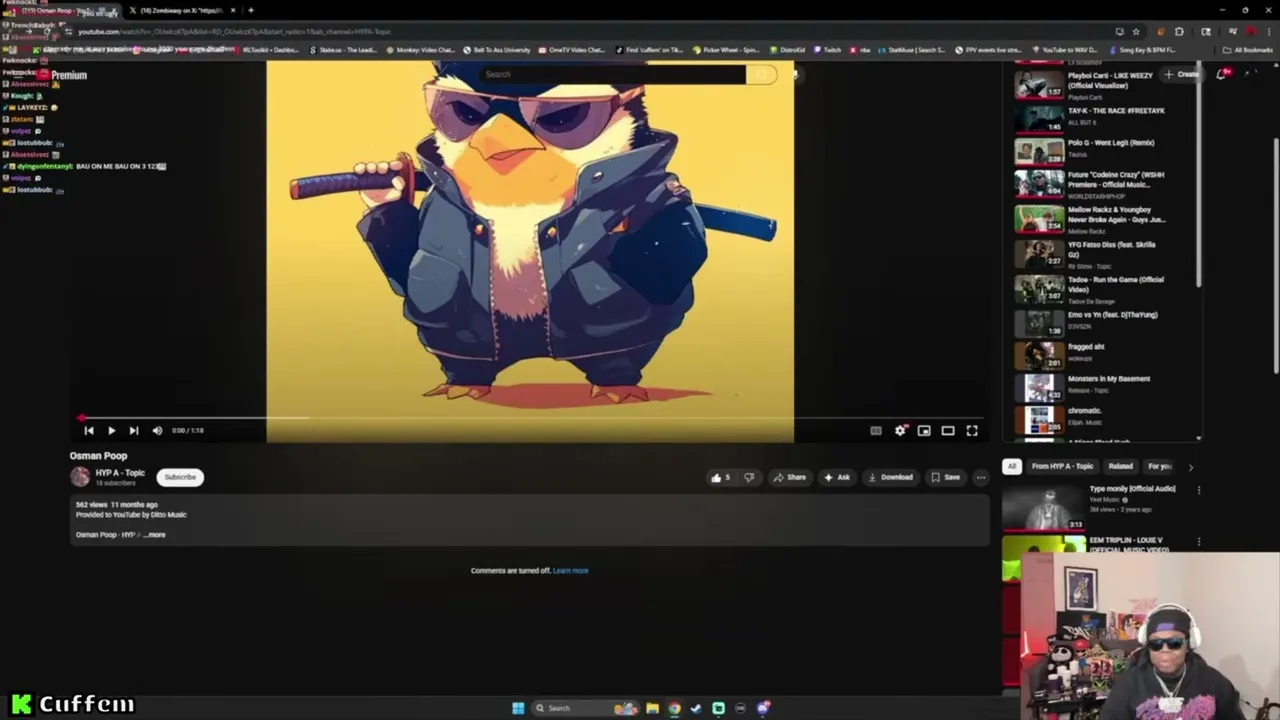Save the video to a playlist
The width and height of the screenshot is (1280, 720).
[946, 477]
